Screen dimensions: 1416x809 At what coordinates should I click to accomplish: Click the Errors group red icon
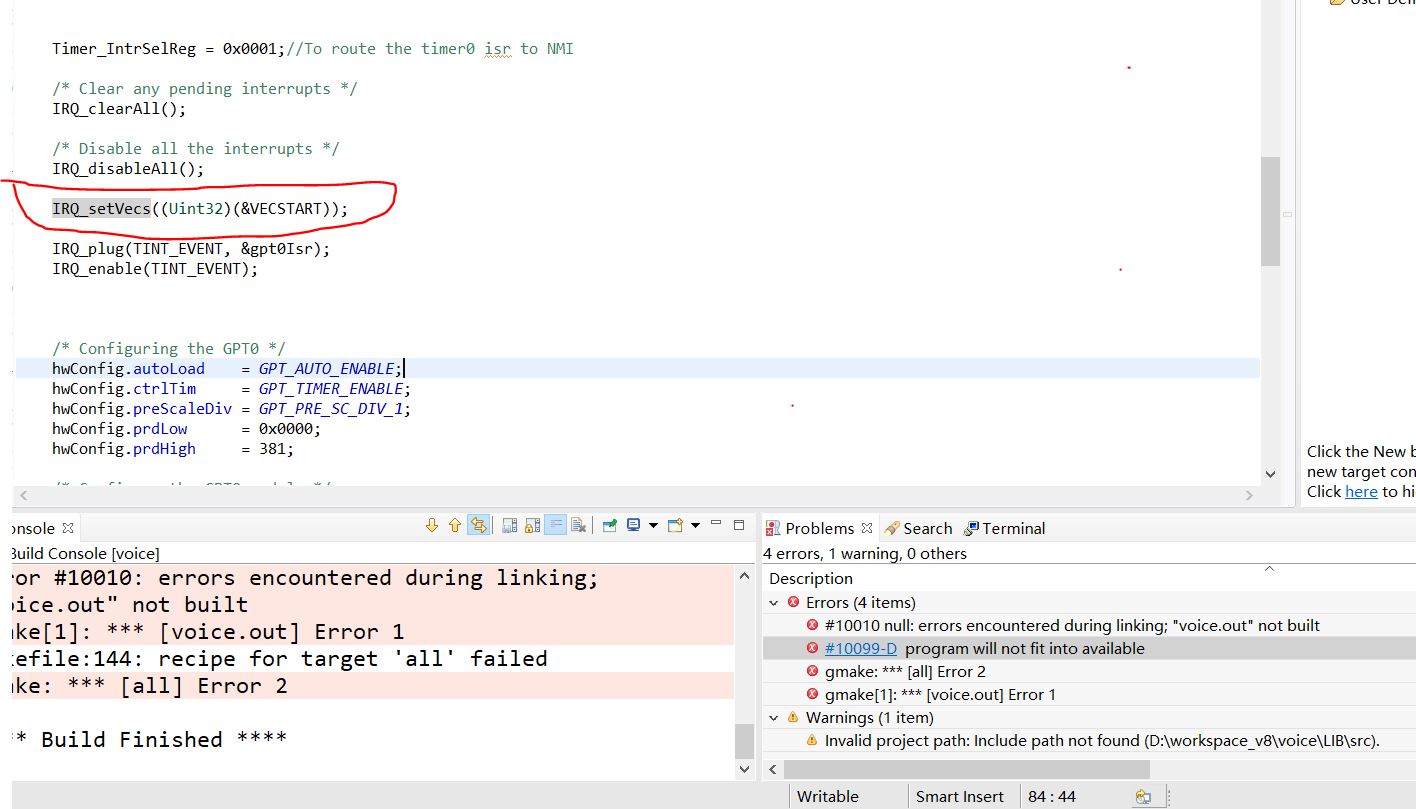click(793, 602)
